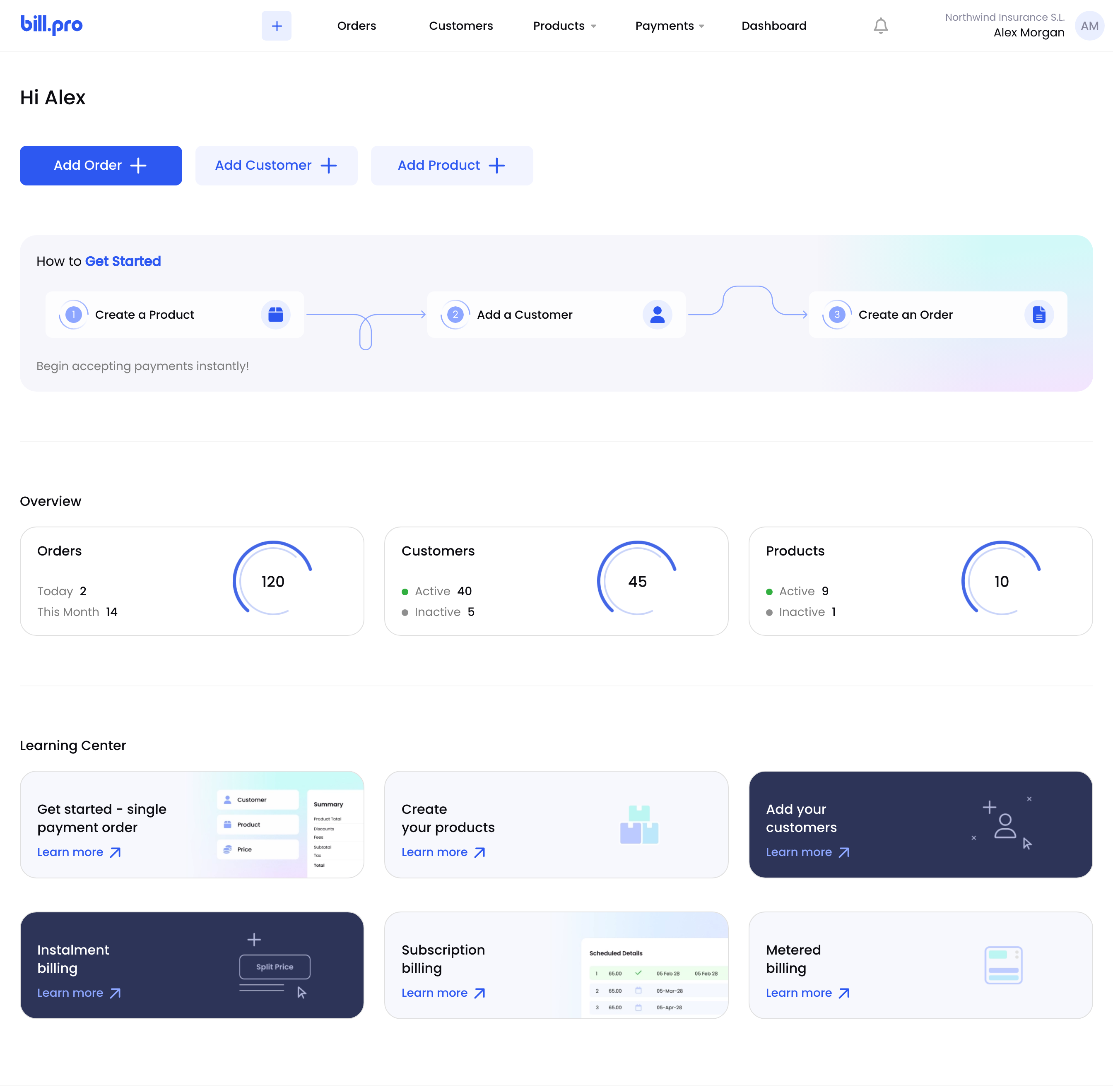This screenshot has height=1092, width=1113.
Task: Click the arrow icon beside Subscription billing Learn more
Action: click(x=480, y=993)
